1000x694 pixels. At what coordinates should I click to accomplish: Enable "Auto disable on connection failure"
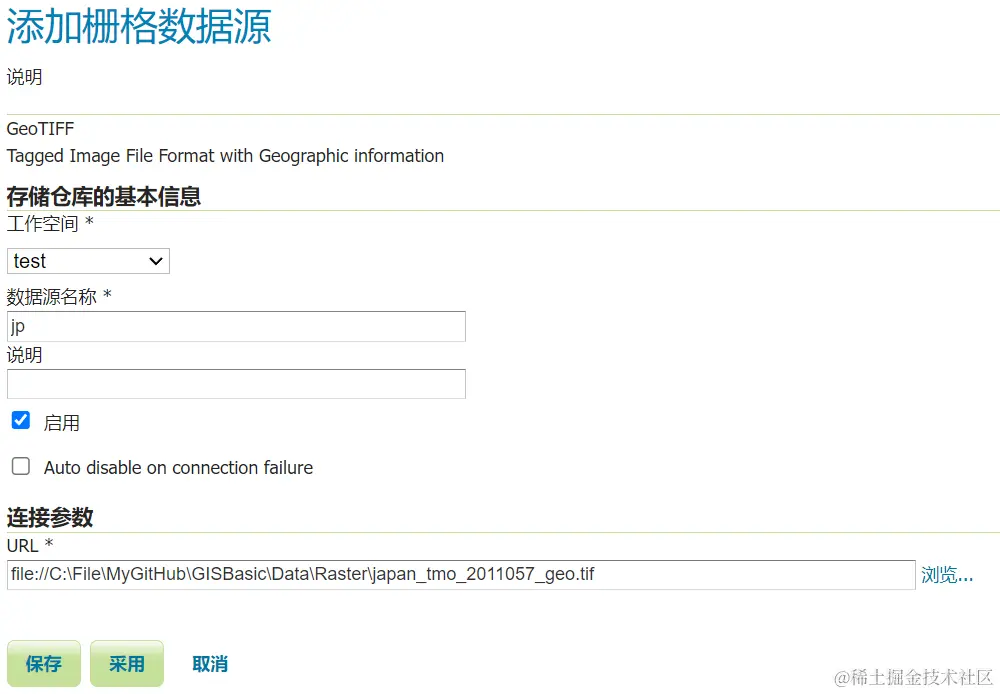(x=20, y=467)
